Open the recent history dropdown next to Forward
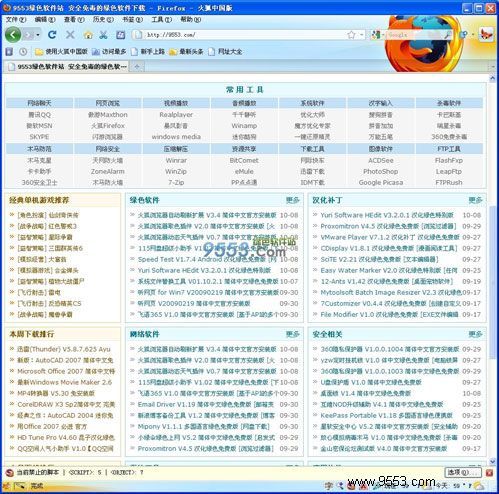Screen dimensions: 499x494 pos(38,35)
